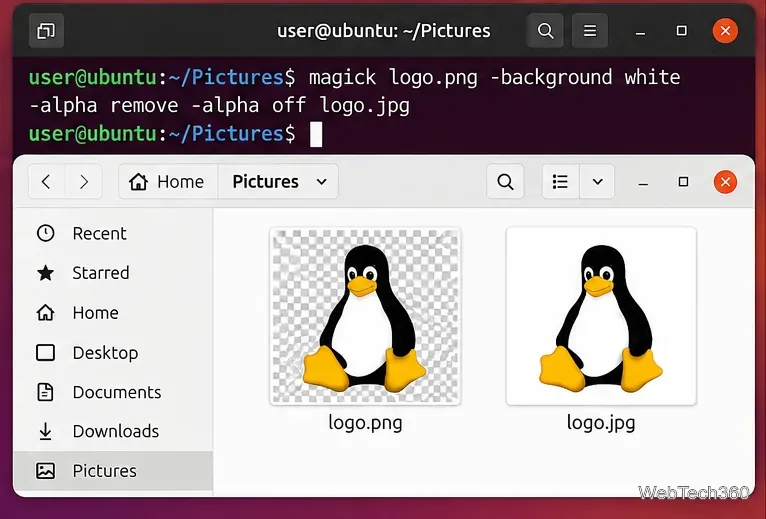Select the logo.png thumbnail
766x519 pixels.
click(x=365, y=317)
